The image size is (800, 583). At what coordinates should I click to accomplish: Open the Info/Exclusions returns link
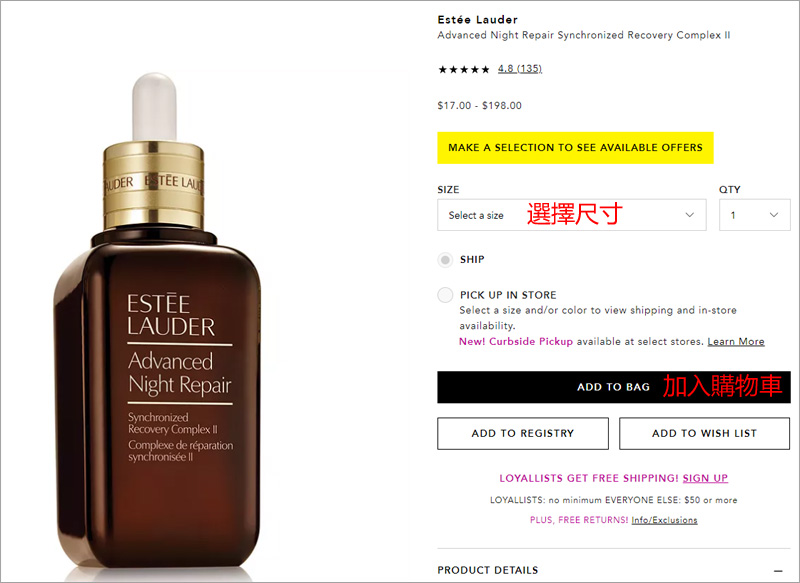coord(664,520)
